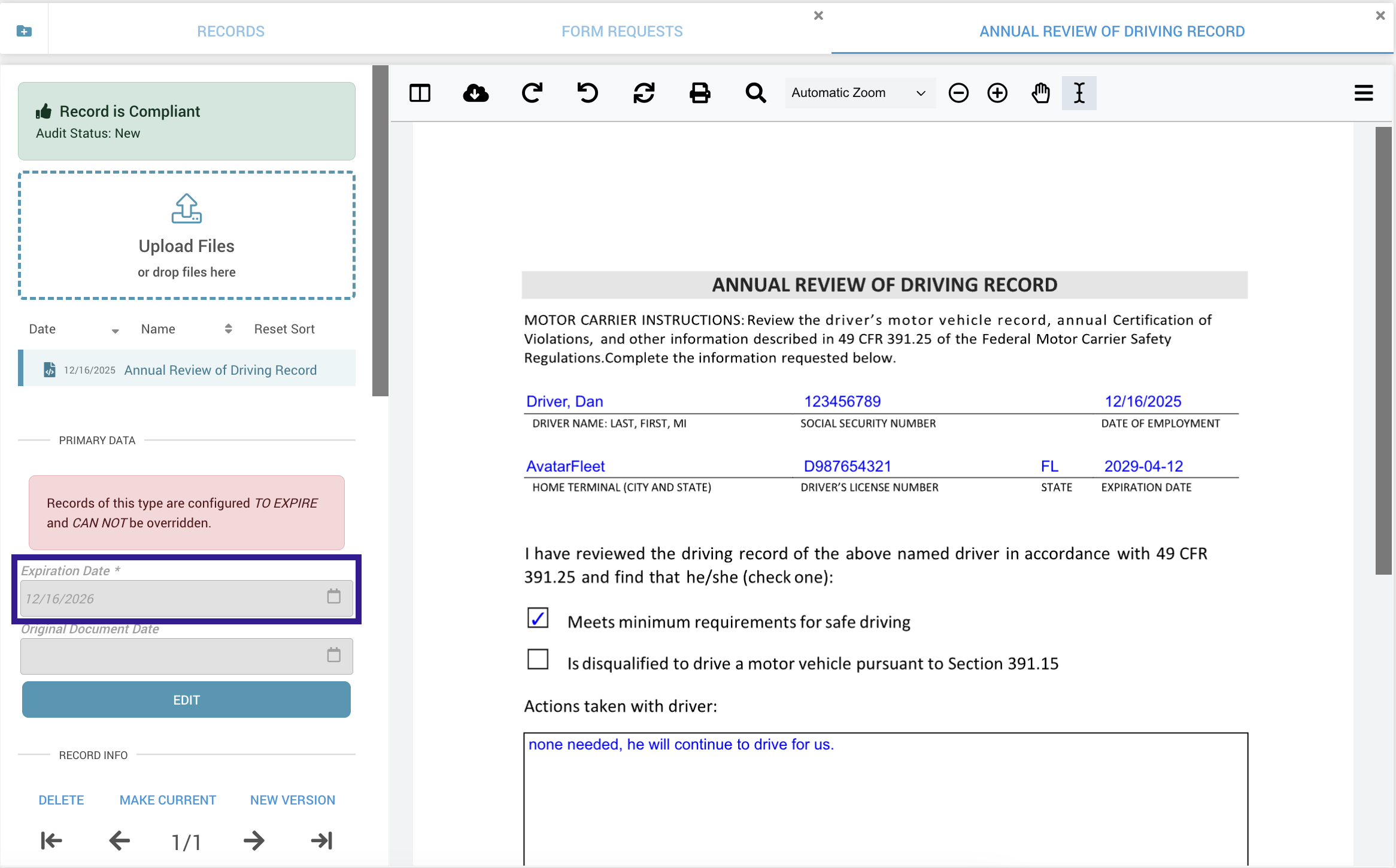Rotate the document clockwise

(x=532, y=93)
